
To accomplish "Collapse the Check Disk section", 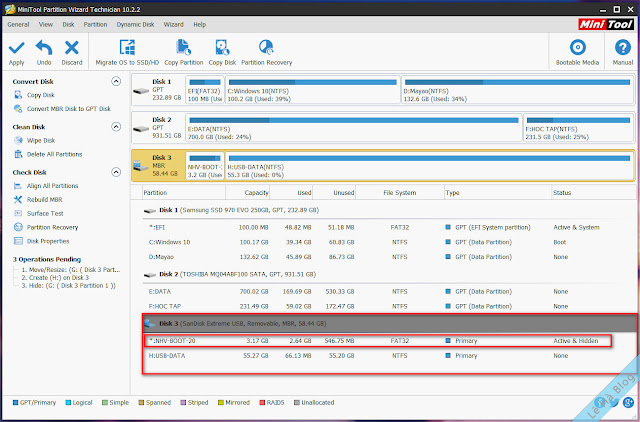I will pos(116,172).
